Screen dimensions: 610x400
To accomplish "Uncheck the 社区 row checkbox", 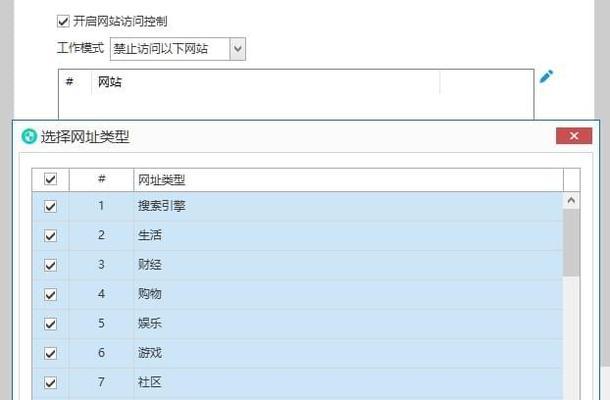I will click(50, 383).
